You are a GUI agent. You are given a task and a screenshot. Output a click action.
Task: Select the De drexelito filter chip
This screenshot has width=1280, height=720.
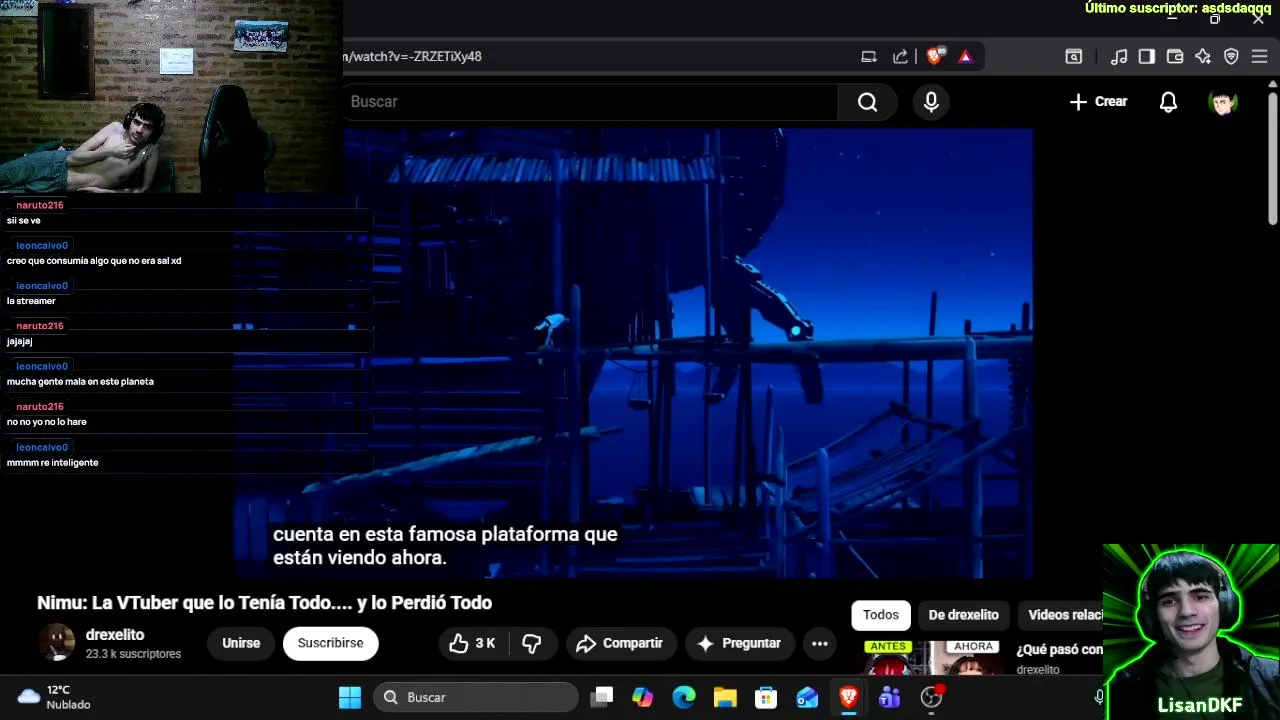click(964, 615)
